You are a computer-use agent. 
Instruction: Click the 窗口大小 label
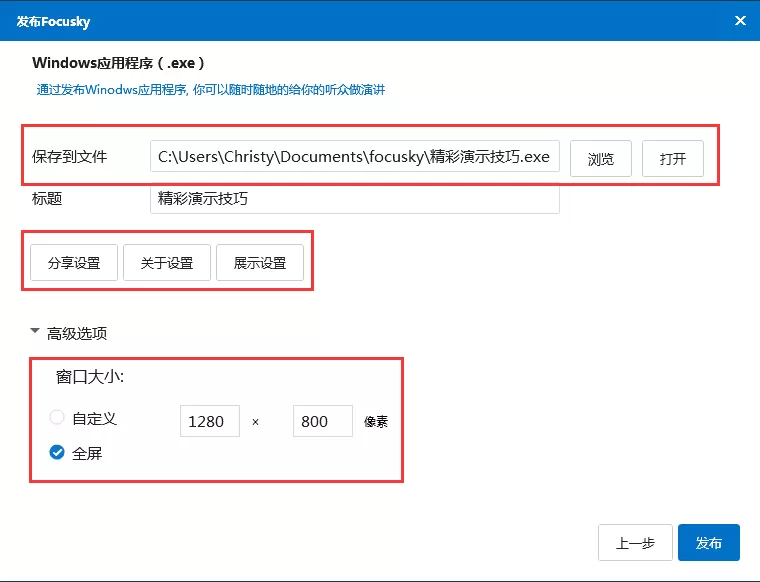(90, 377)
